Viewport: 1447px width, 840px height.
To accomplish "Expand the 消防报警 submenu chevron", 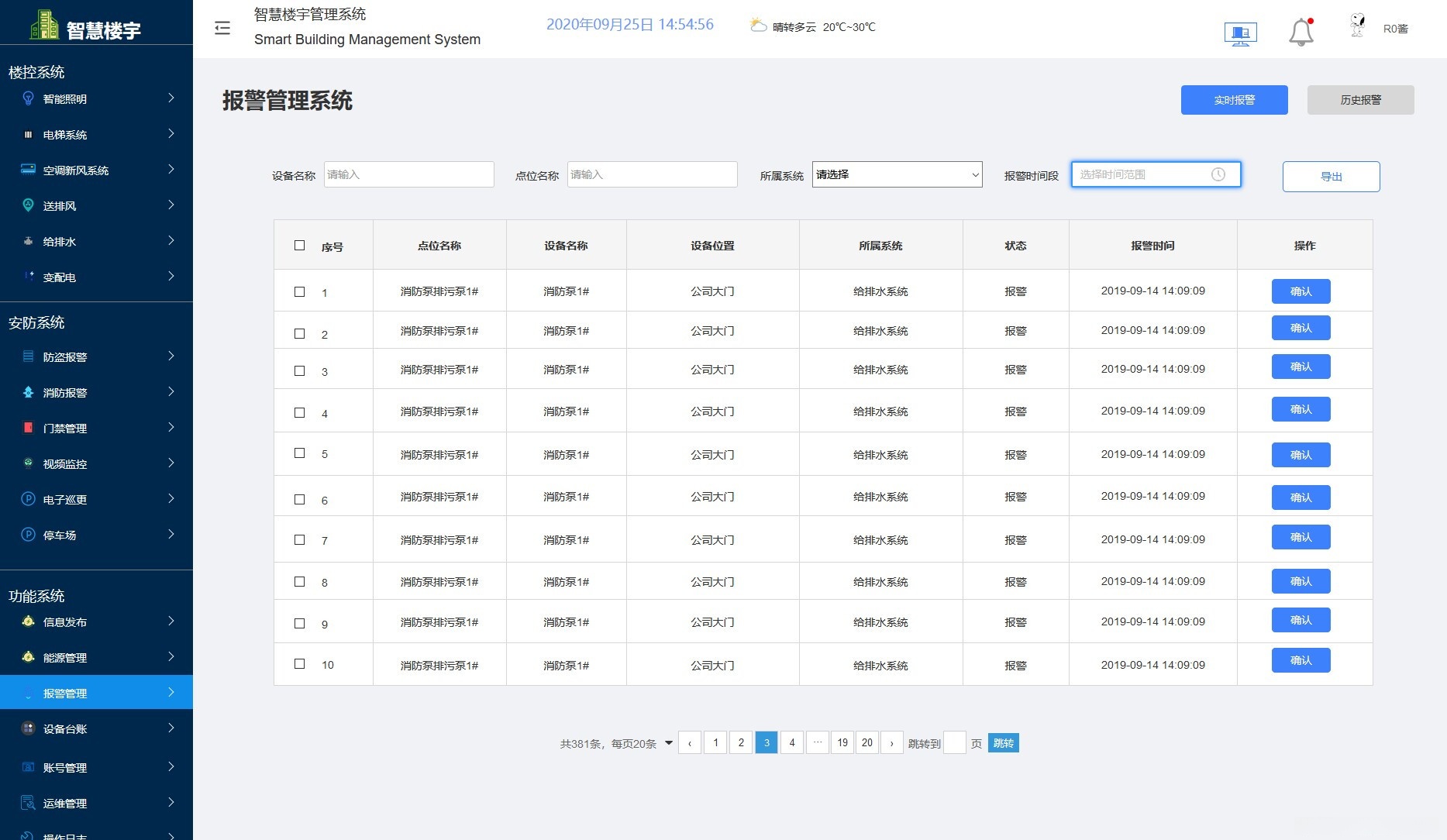I will click(171, 391).
